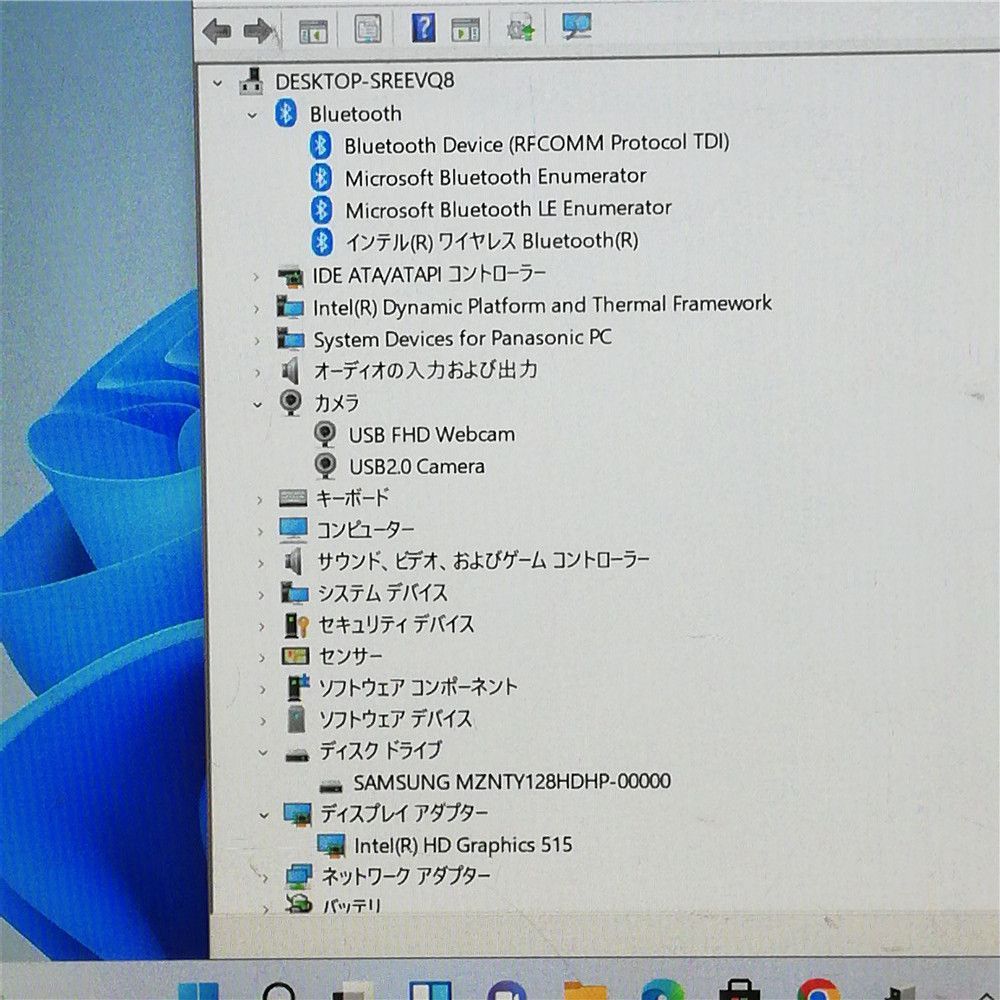Collapse the ディスプレイ アダプター category
The image size is (1000, 1000).
(264, 815)
